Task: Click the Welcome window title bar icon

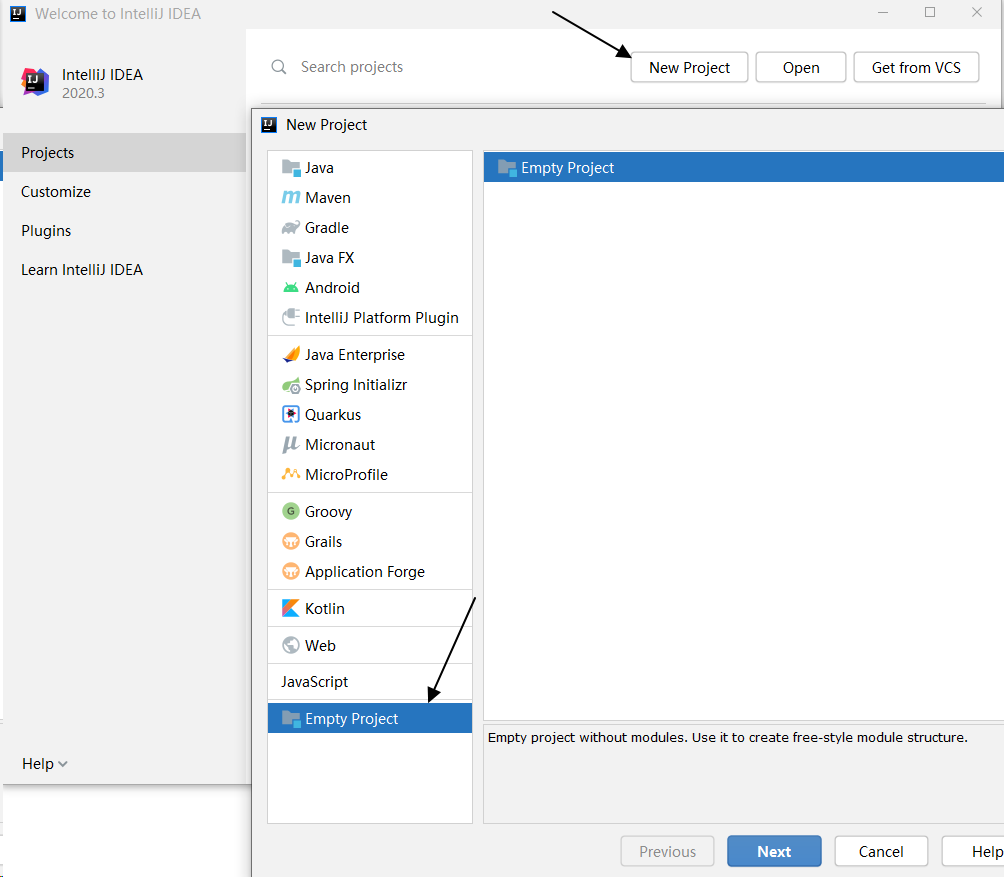Action: click(18, 13)
